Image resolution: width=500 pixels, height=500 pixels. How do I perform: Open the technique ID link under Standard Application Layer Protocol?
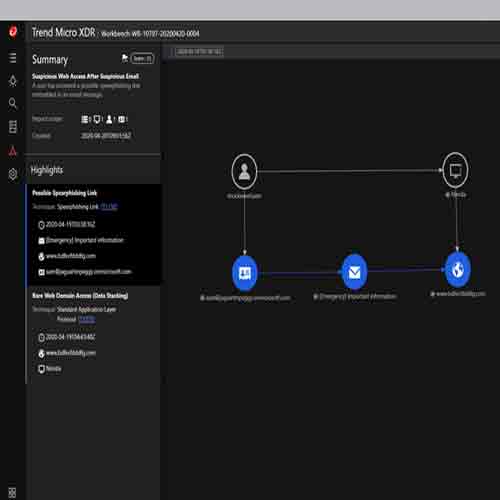click(x=87, y=319)
